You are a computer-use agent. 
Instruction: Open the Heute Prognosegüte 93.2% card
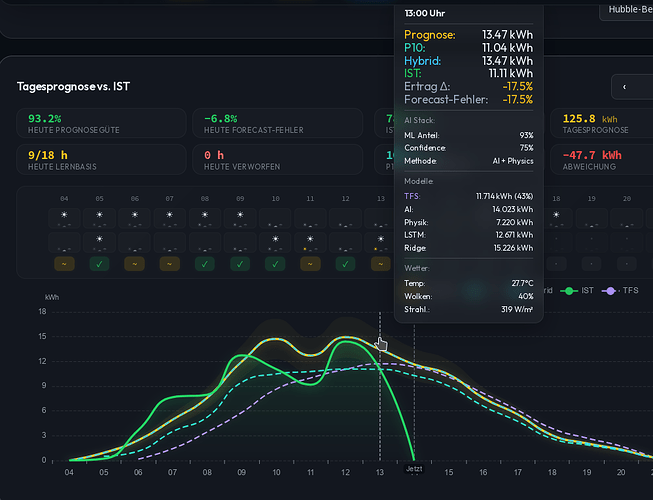pyautogui.click(x=101, y=123)
